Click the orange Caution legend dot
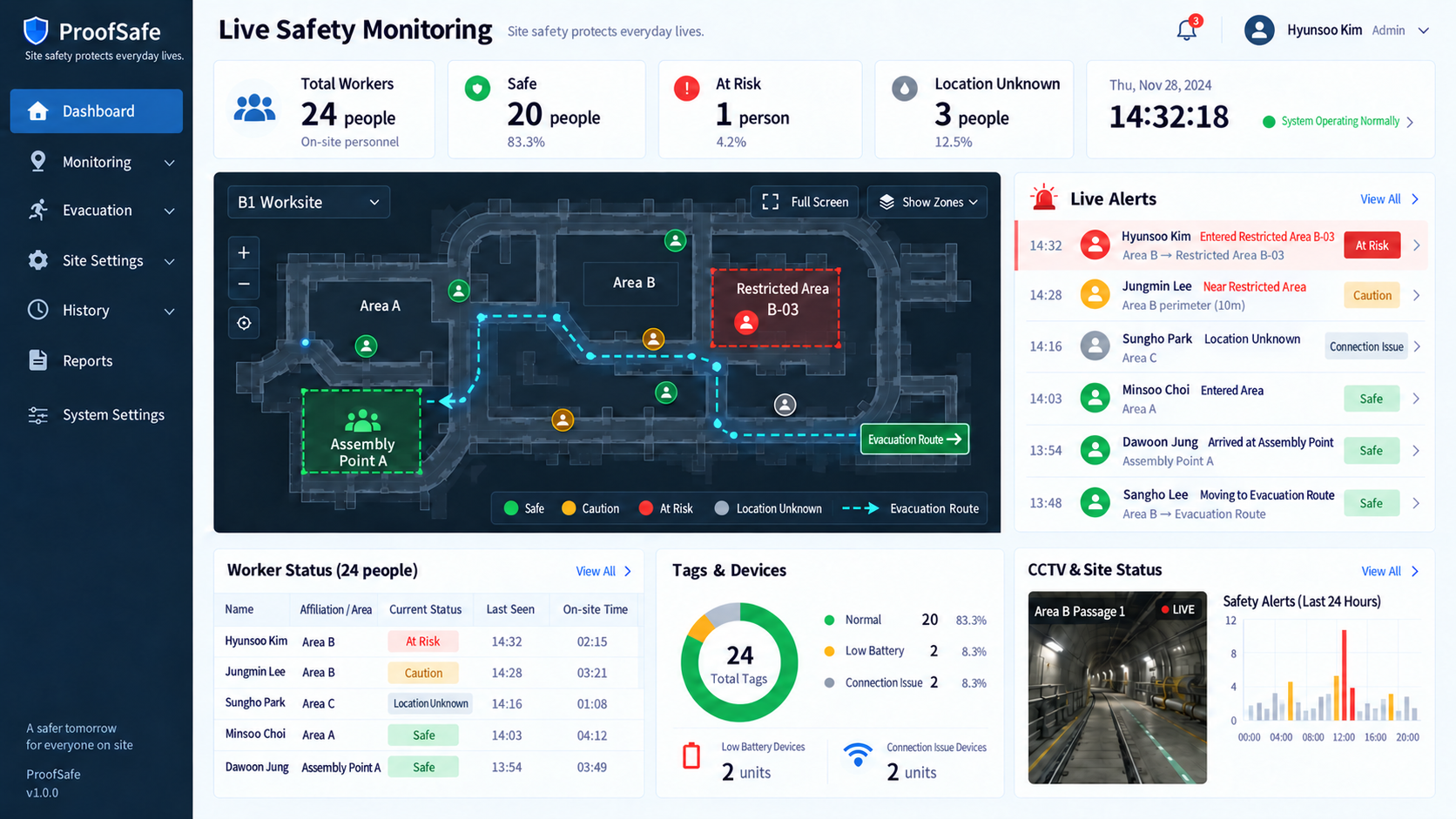This screenshot has width=1456, height=819. tap(569, 508)
